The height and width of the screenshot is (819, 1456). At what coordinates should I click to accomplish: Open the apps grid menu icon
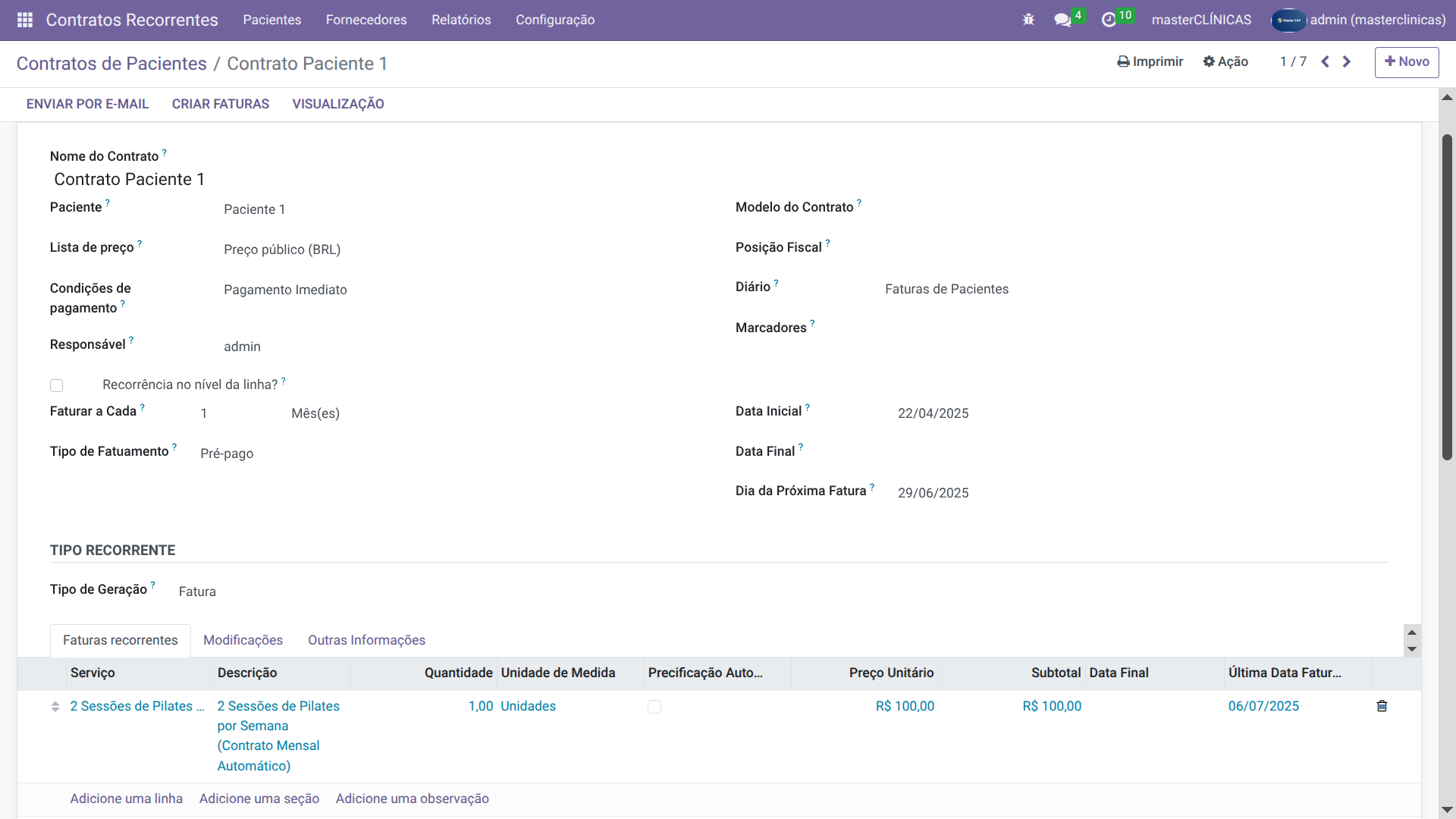coord(24,20)
